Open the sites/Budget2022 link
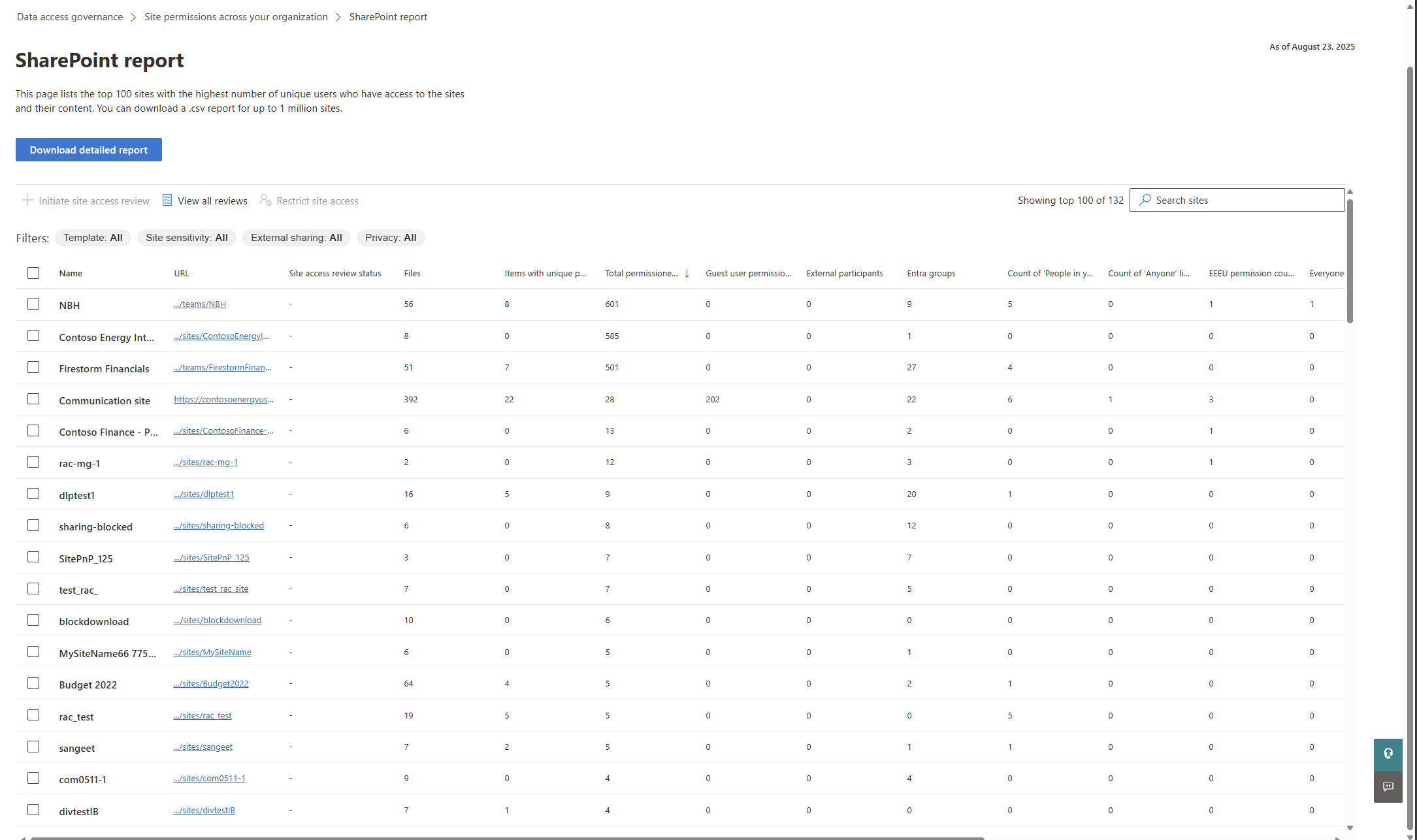Image resolution: width=1417 pixels, height=840 pixels. tap(210, 683)
